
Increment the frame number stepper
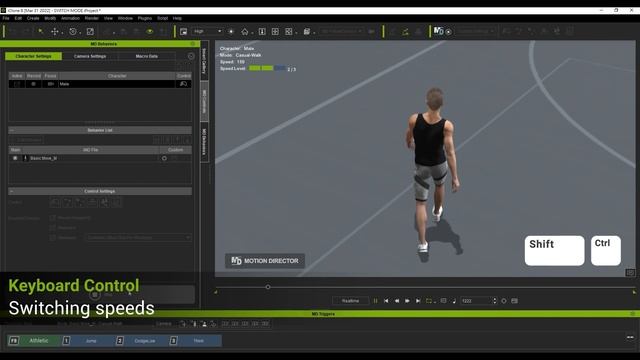point(495,299)
